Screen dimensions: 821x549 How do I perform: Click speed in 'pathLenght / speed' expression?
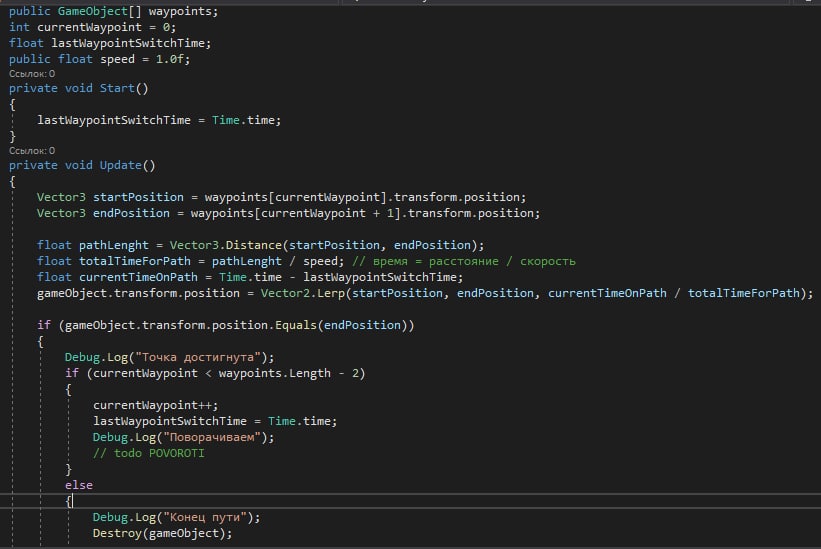(x=320, y=261)
